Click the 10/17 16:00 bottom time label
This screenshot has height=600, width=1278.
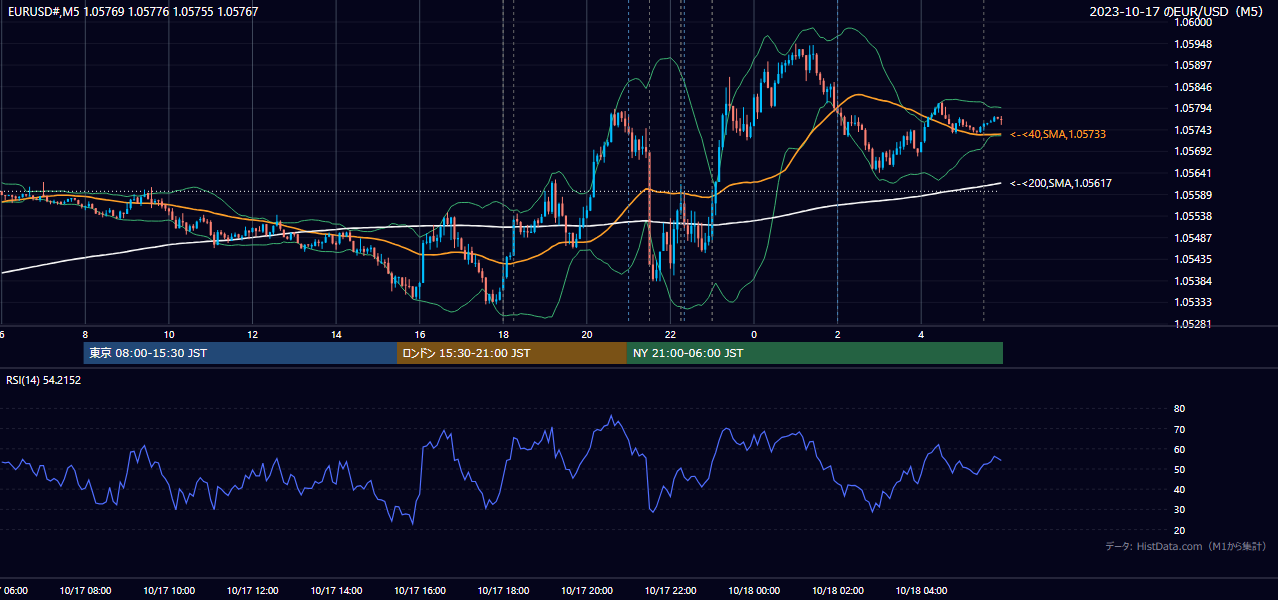420,591
